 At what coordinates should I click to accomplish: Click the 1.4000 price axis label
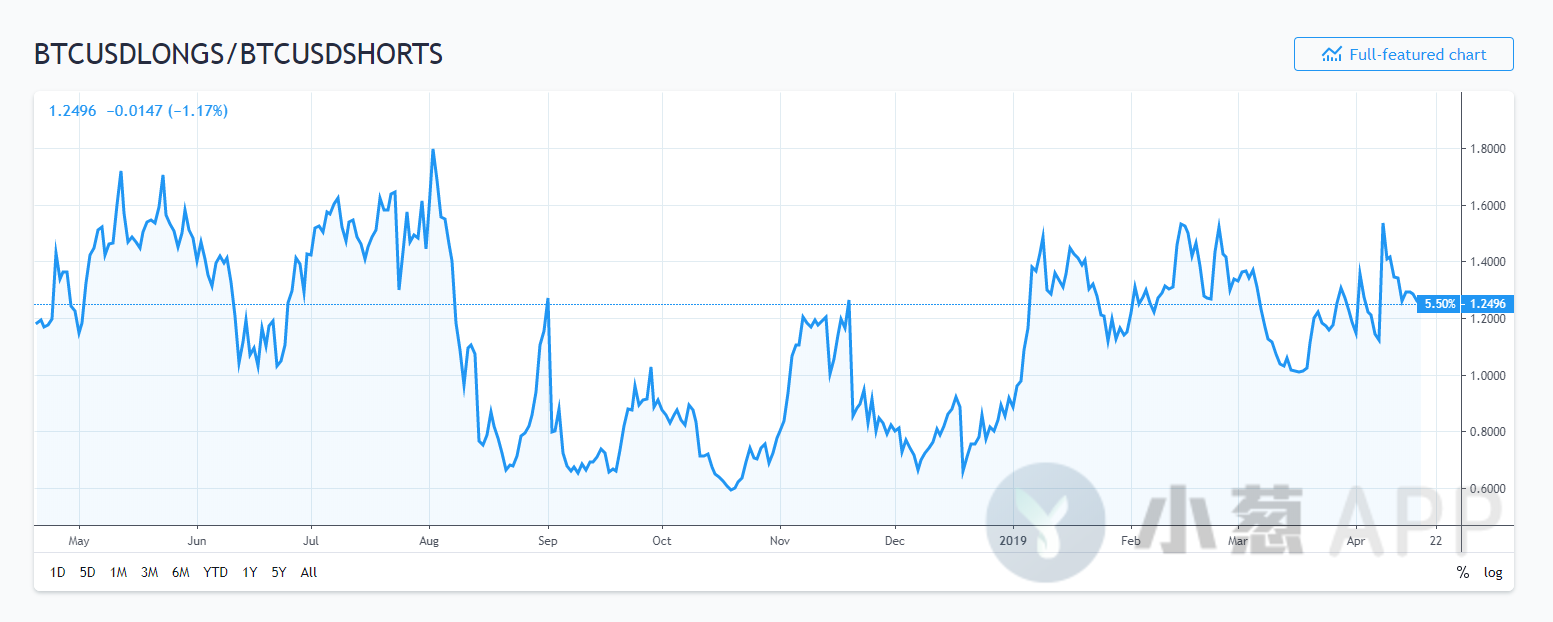click(x=1487, y=262)
